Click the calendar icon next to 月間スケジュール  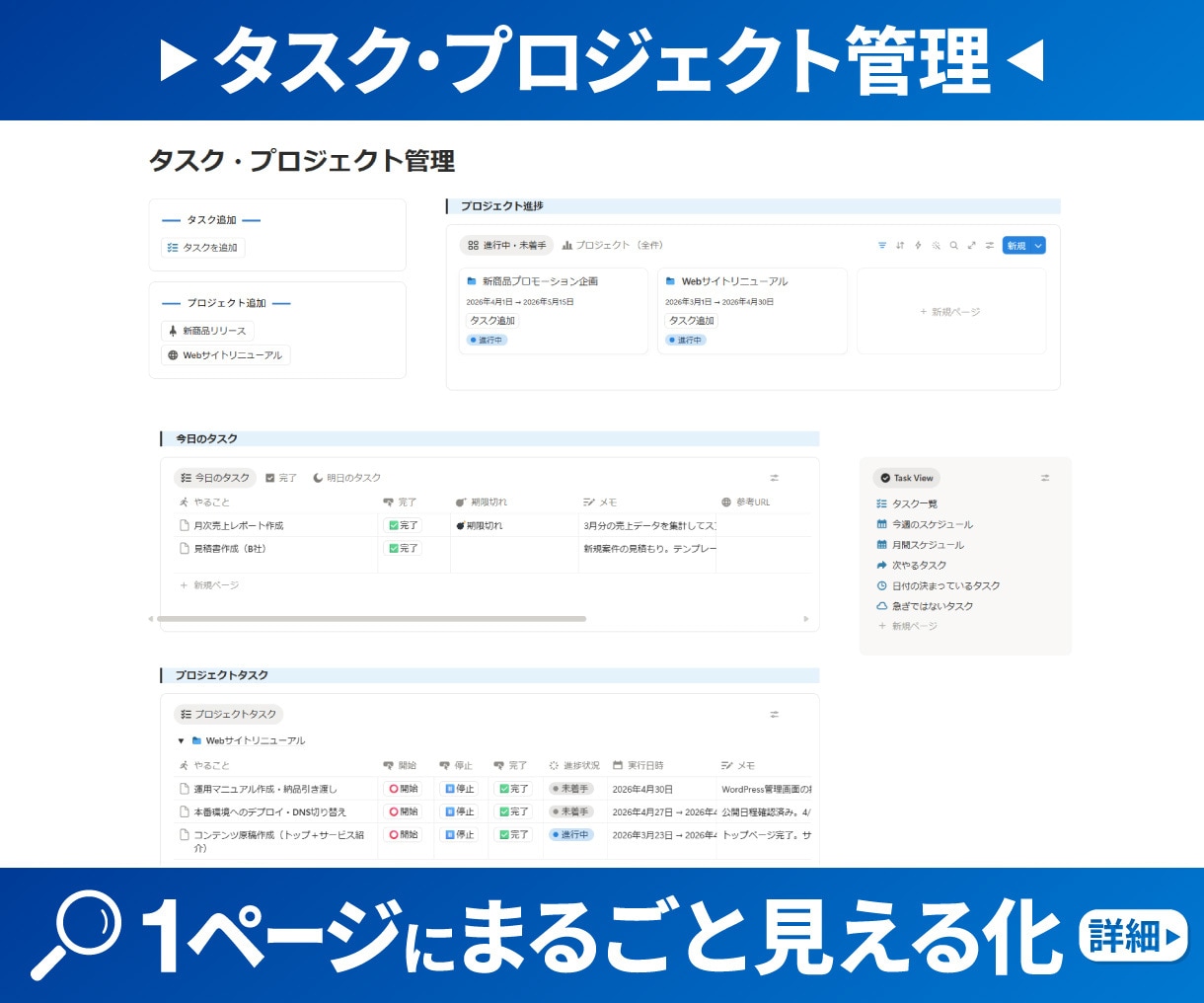pyautogui.click(x=882, y=545)
